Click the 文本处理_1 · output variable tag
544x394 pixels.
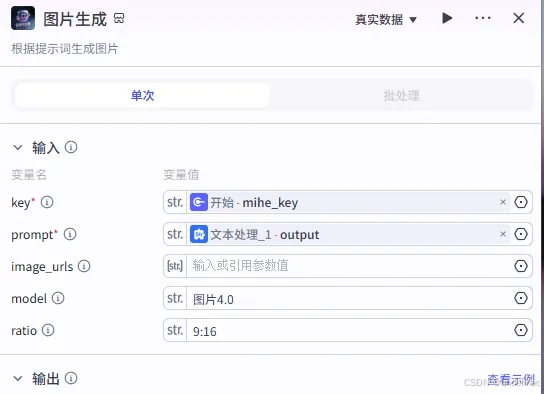pos(350,234)
